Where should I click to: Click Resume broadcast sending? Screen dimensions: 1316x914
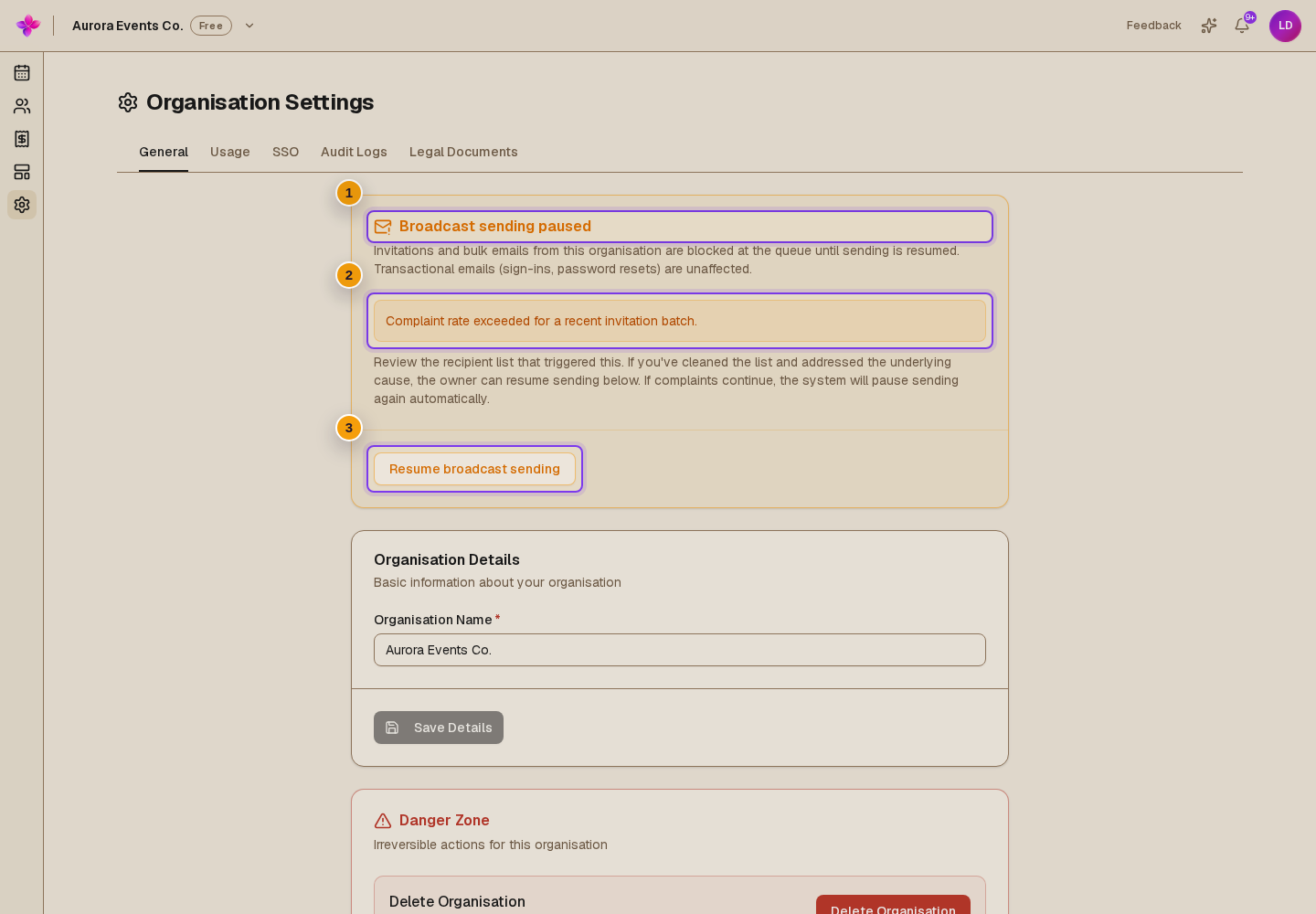click(474, 469)
